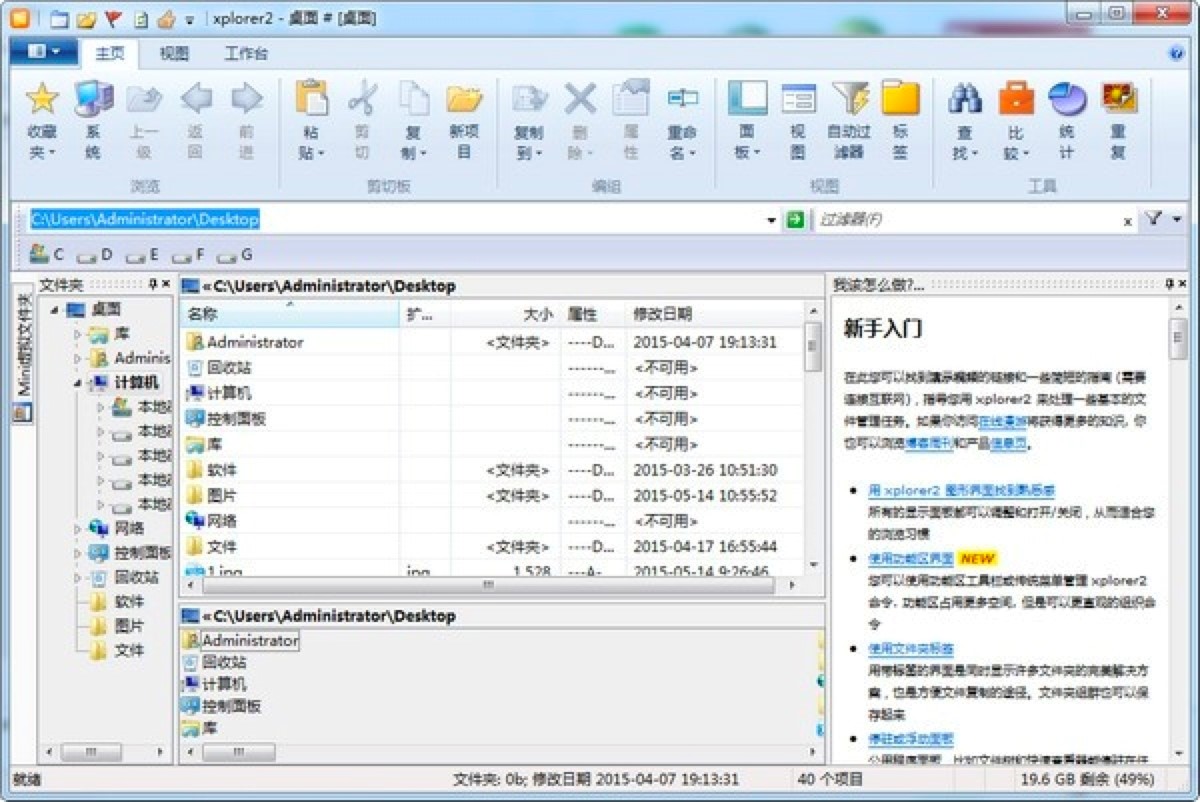Open the Compare (比较) tool
The width and height of the screenshot is (1200, 802).
click(x=1014, y=100)
